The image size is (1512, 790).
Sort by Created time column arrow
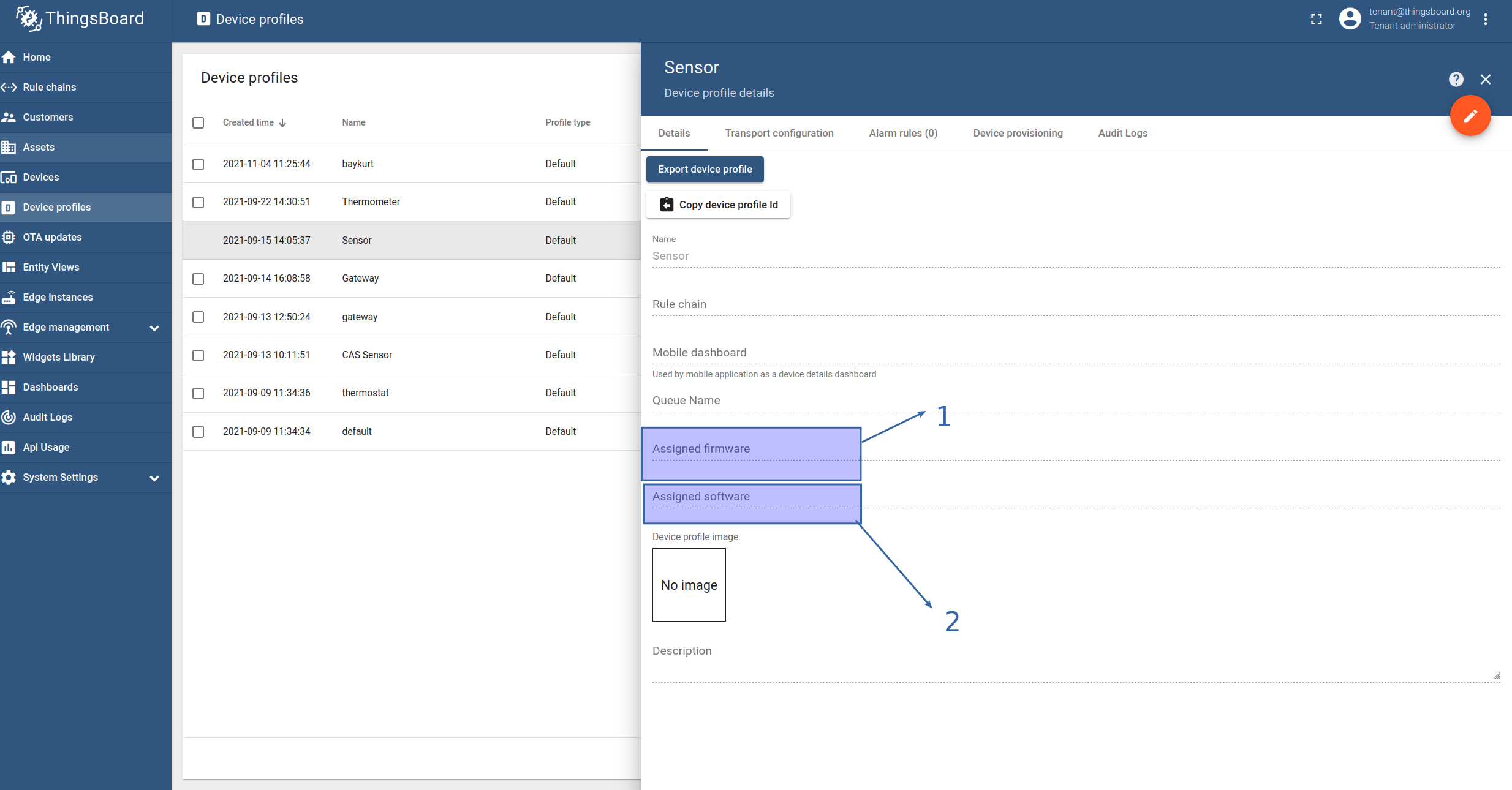click(x=282, y=123)
